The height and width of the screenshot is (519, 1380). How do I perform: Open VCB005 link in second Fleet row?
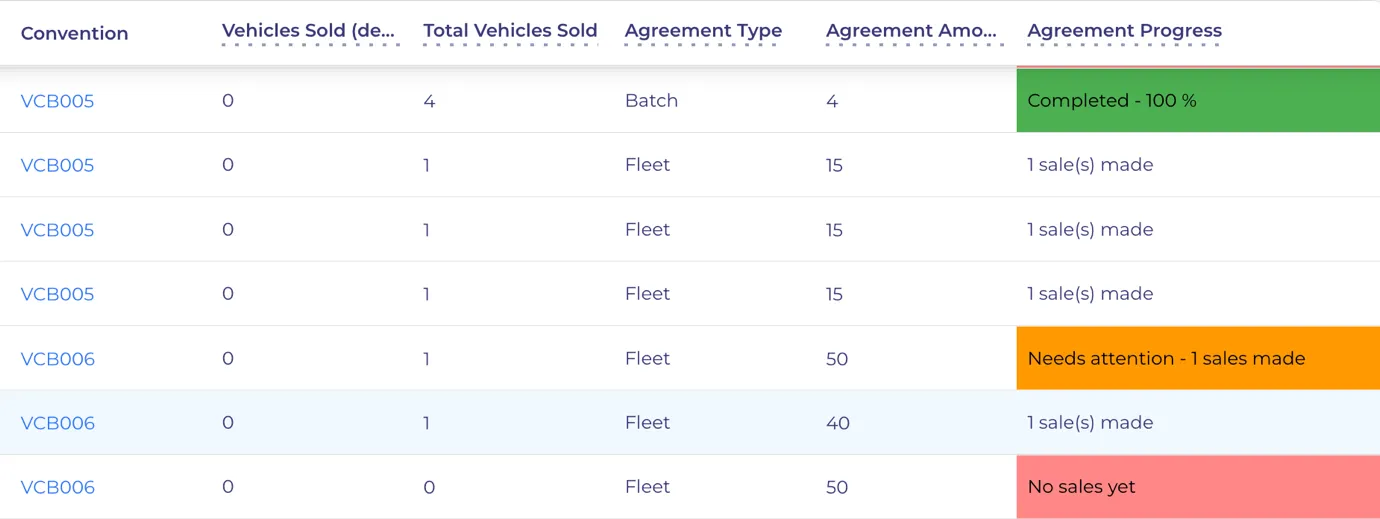(57, 230)
